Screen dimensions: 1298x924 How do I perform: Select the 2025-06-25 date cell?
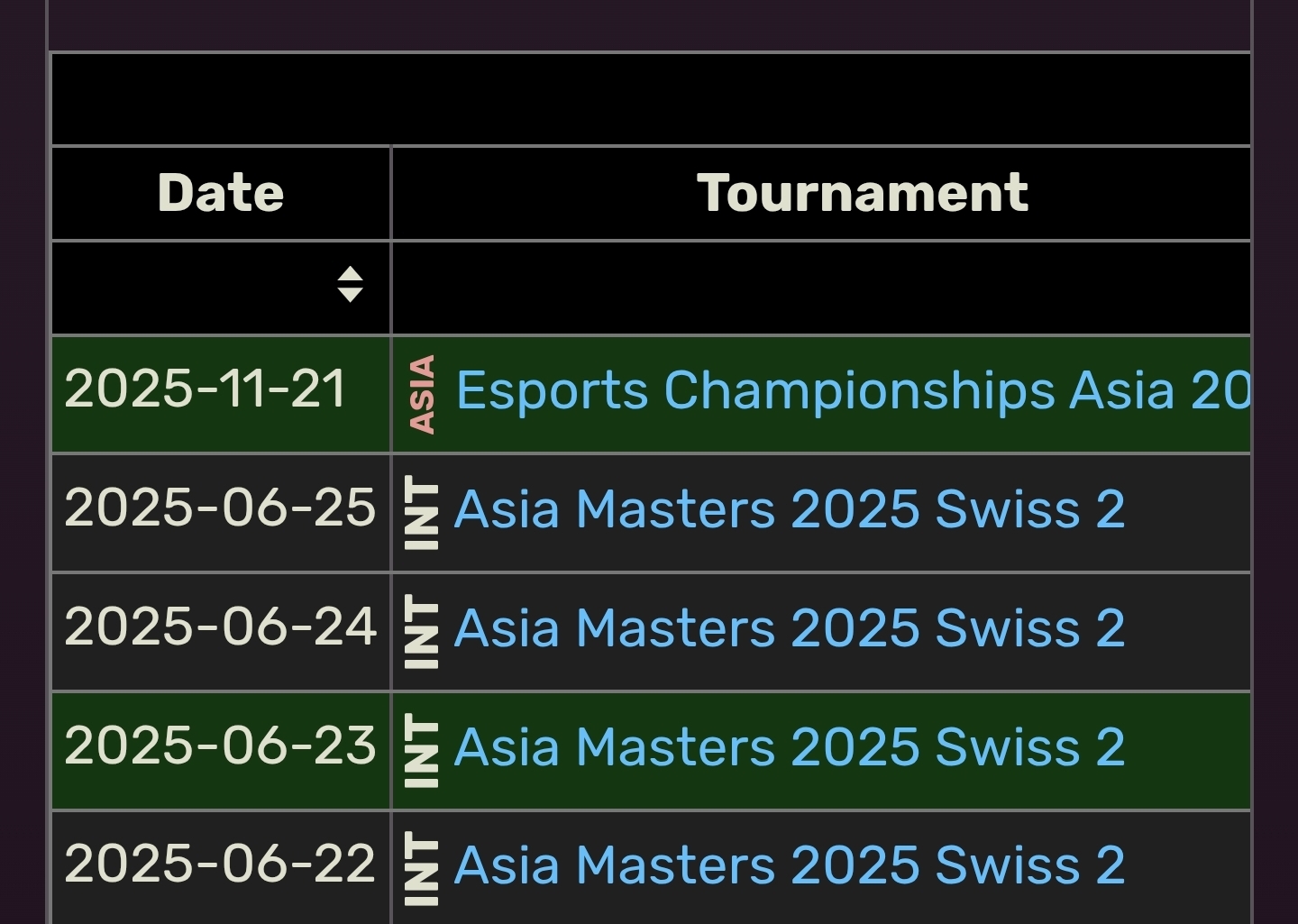219,508
